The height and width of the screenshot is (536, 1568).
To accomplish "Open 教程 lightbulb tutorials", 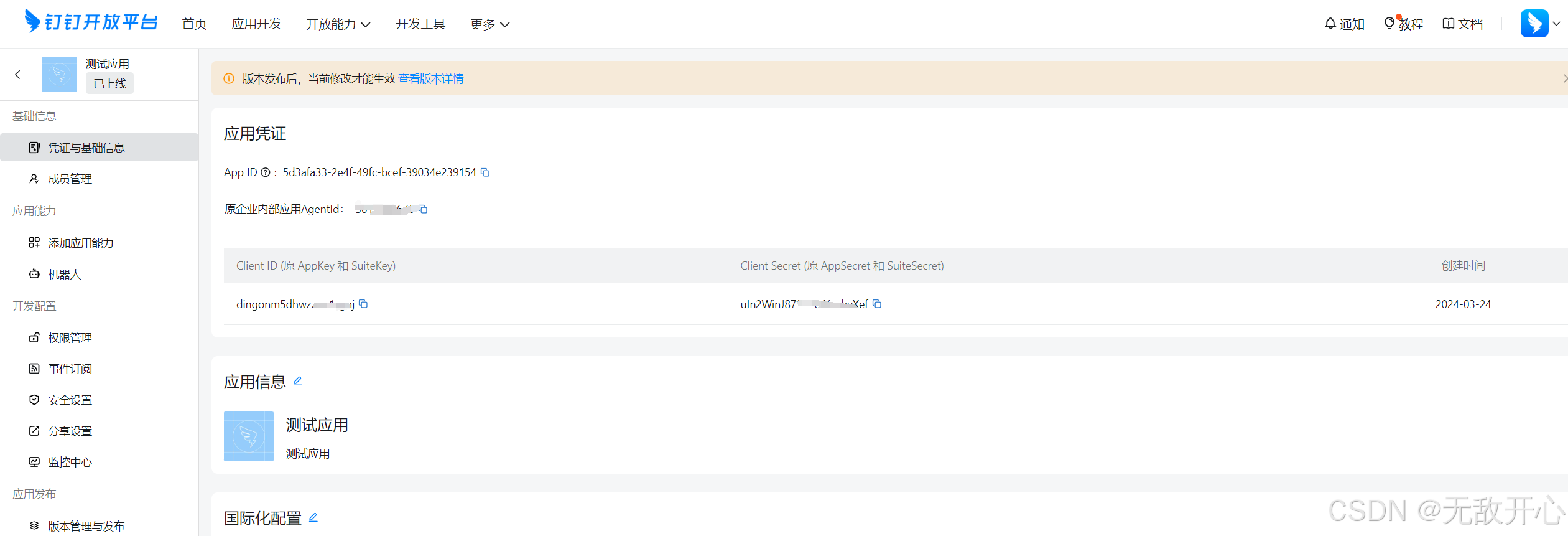I will click(1404, 24).
